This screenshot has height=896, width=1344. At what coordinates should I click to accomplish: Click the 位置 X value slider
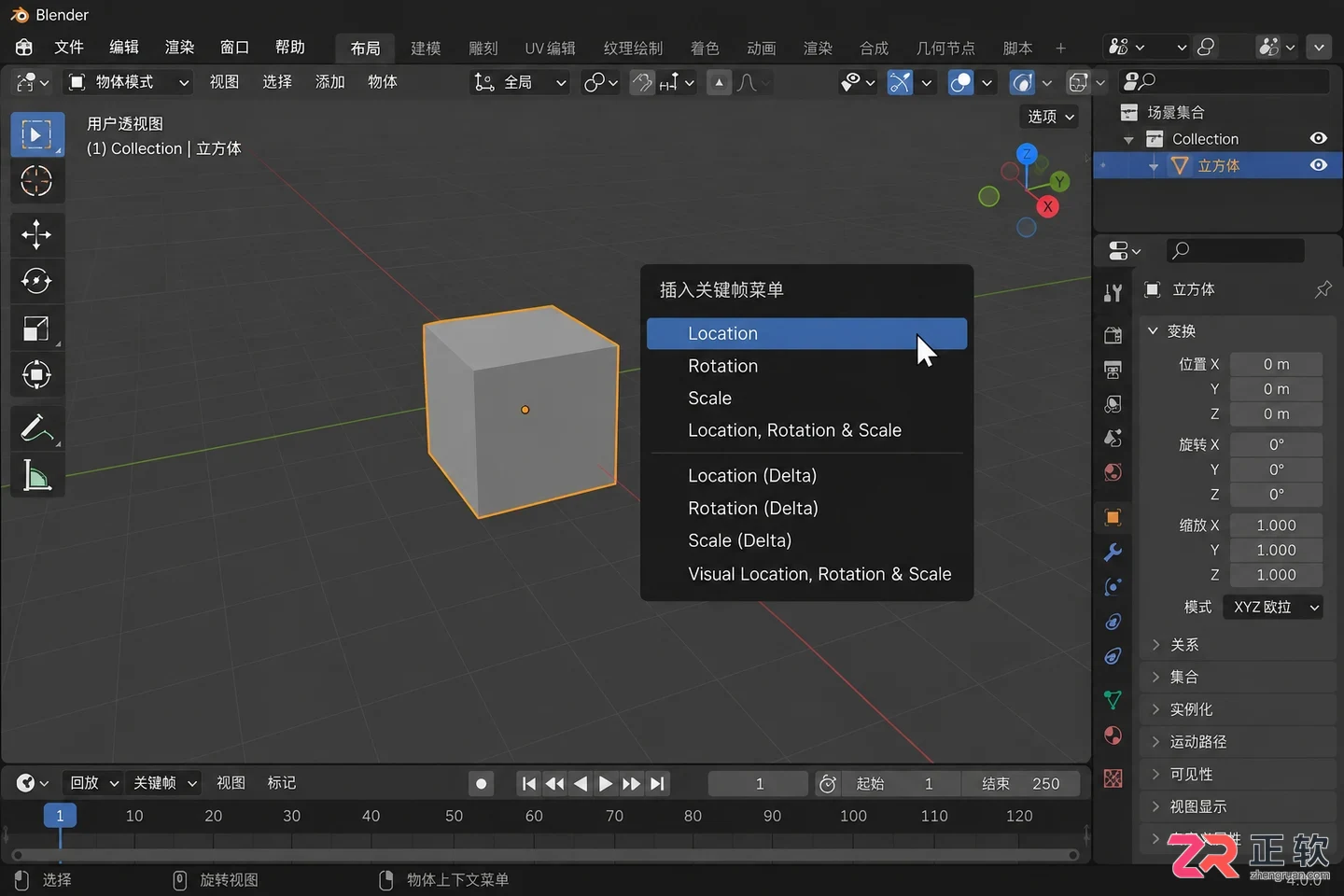click(x=1276, y=364)
